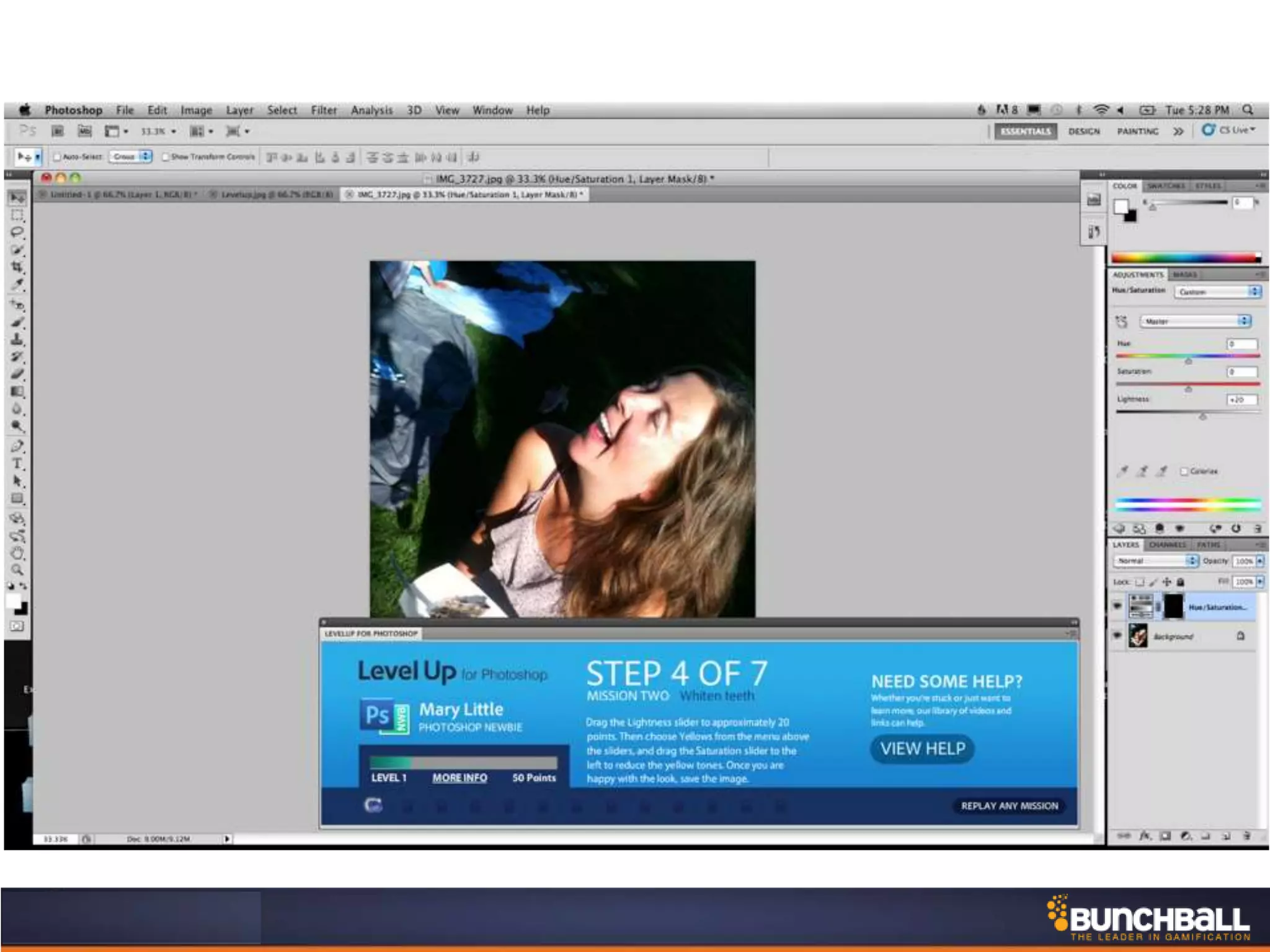1270x952 pixels.
Task: Open the Hue/Saturation preset dropdown
Action: pos(1217,292)
